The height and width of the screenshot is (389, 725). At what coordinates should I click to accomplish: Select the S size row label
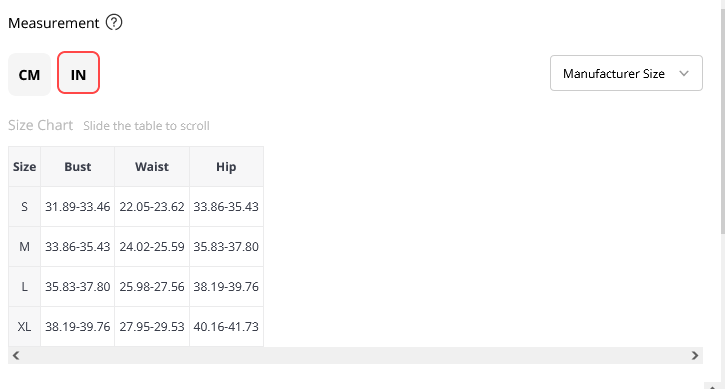pyautogui.click(x=25, y=207)
